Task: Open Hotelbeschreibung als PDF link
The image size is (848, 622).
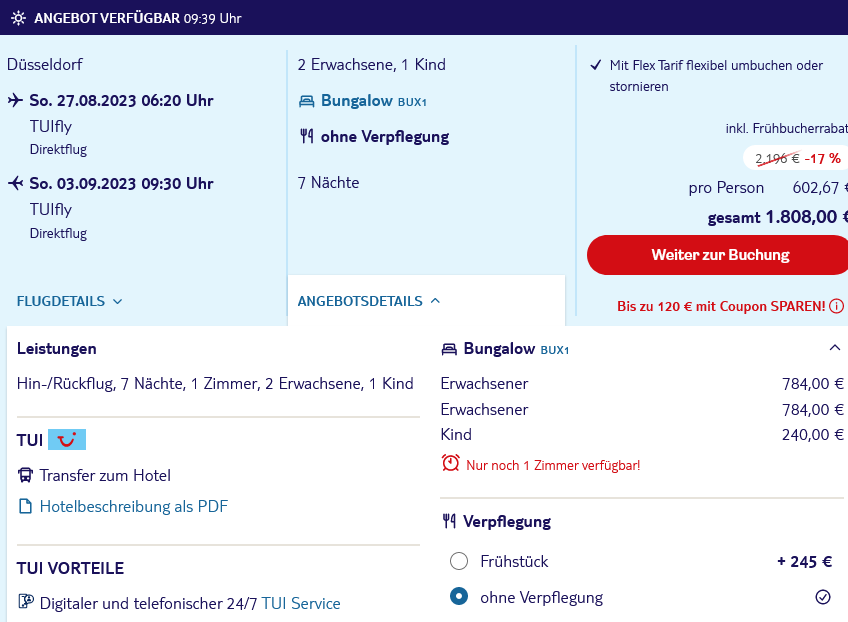Action: [134, 506]
